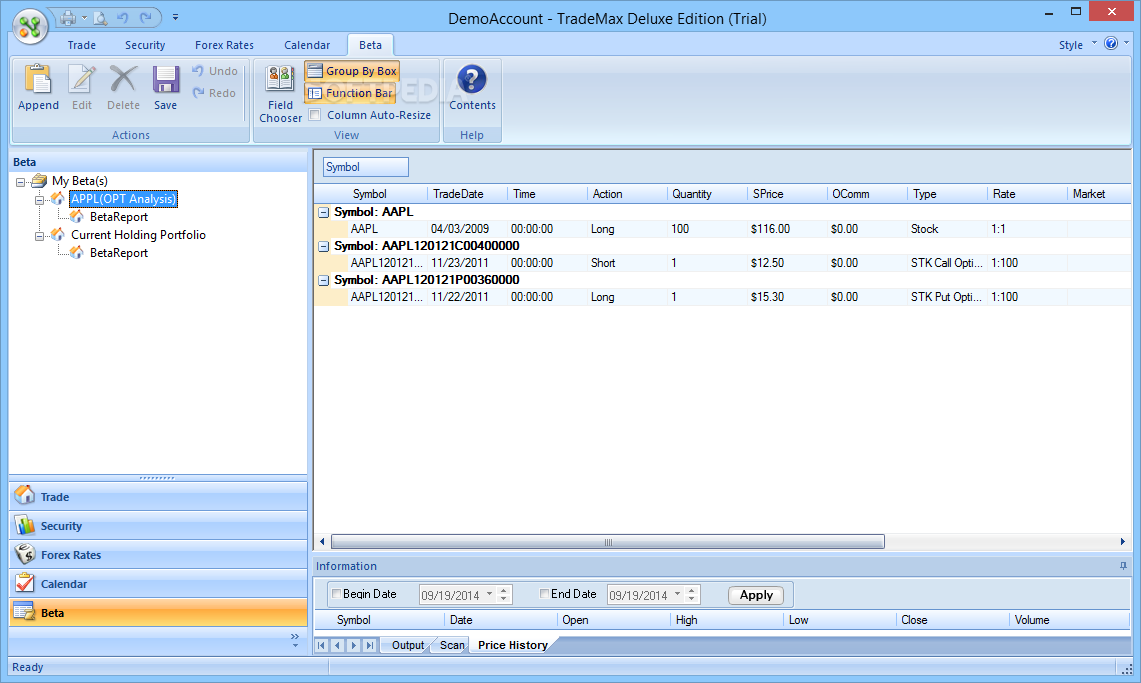Switch to the Calendar ribbon tab
This screenshot has width=1141, height=683.
(307, 45)
